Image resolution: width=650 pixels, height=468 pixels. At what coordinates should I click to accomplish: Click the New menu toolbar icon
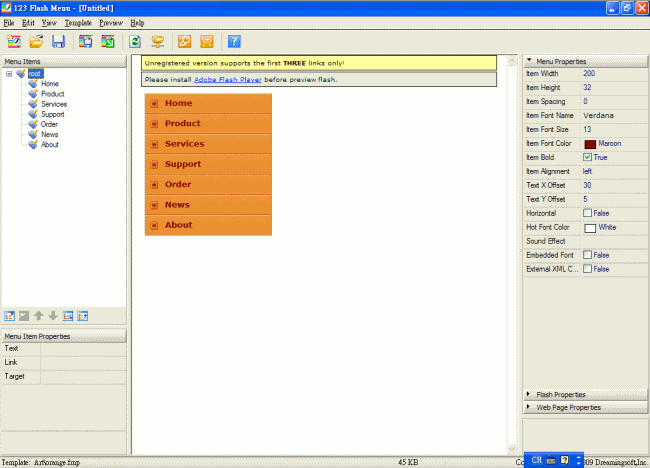[14, 41]
